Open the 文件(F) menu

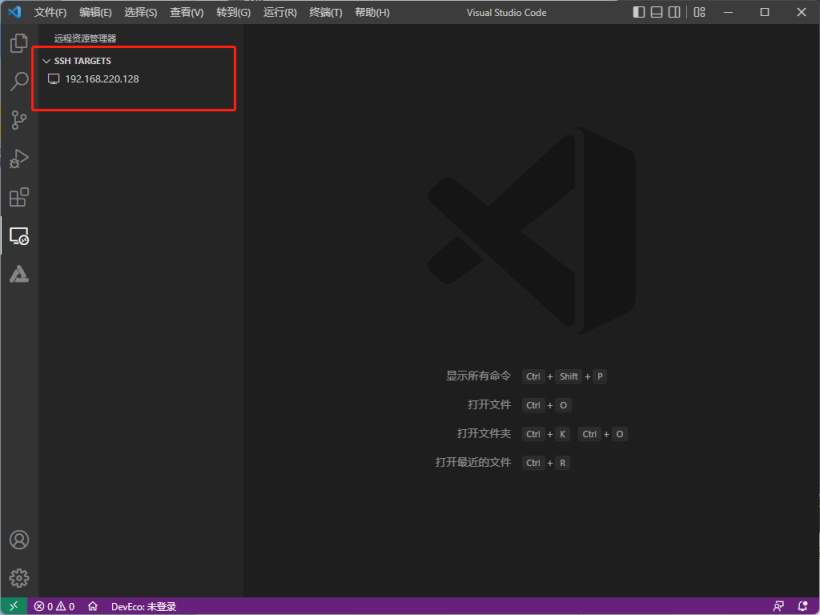50,13
